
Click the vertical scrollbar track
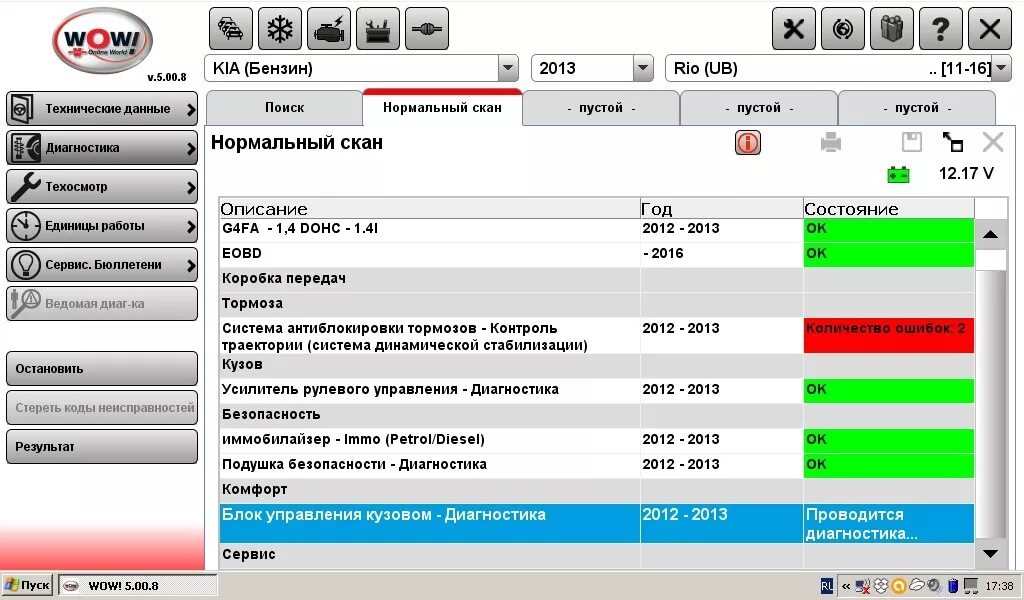[990, 392]
